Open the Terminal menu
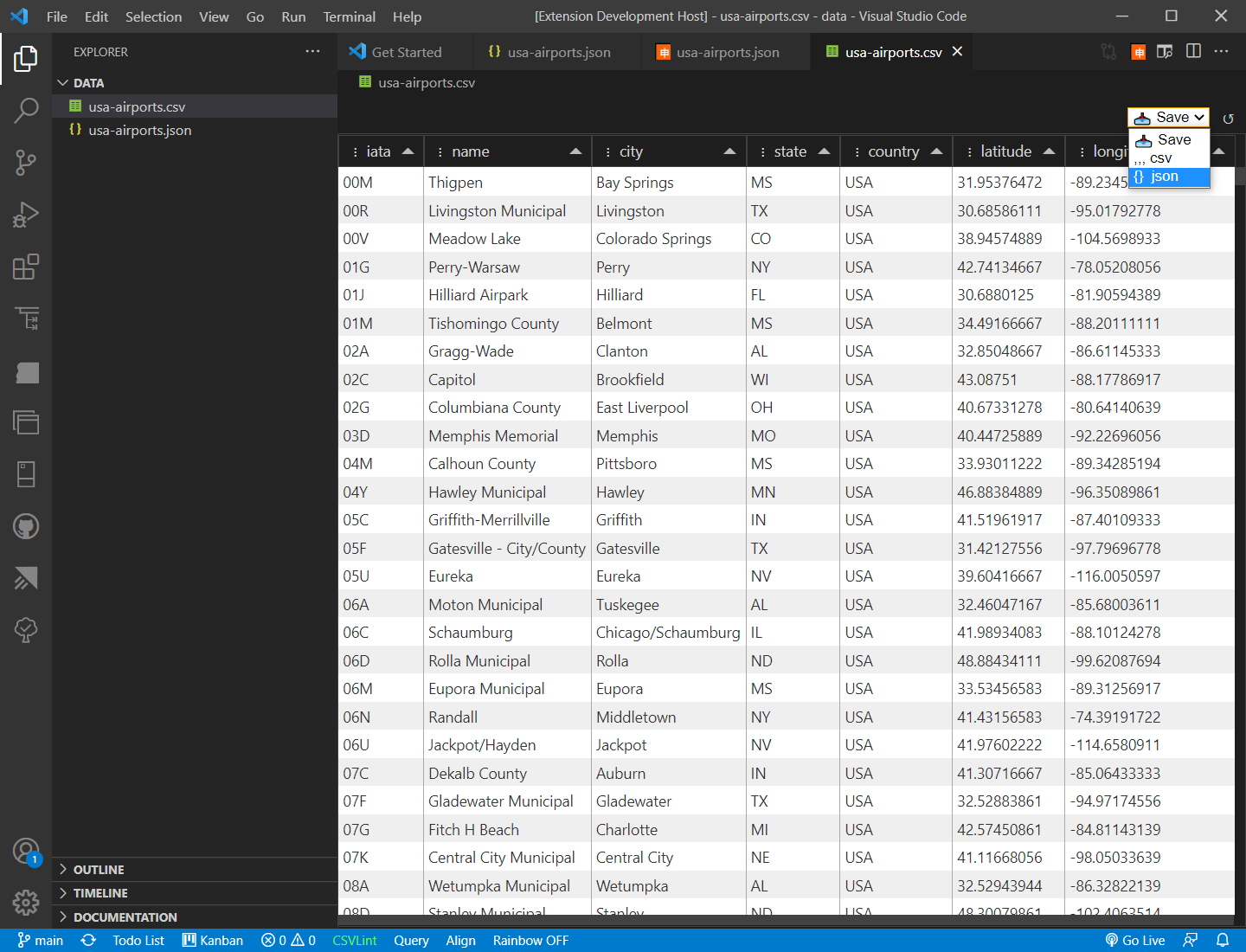The height and width of the screenshot is (952, 1246). 349,16
